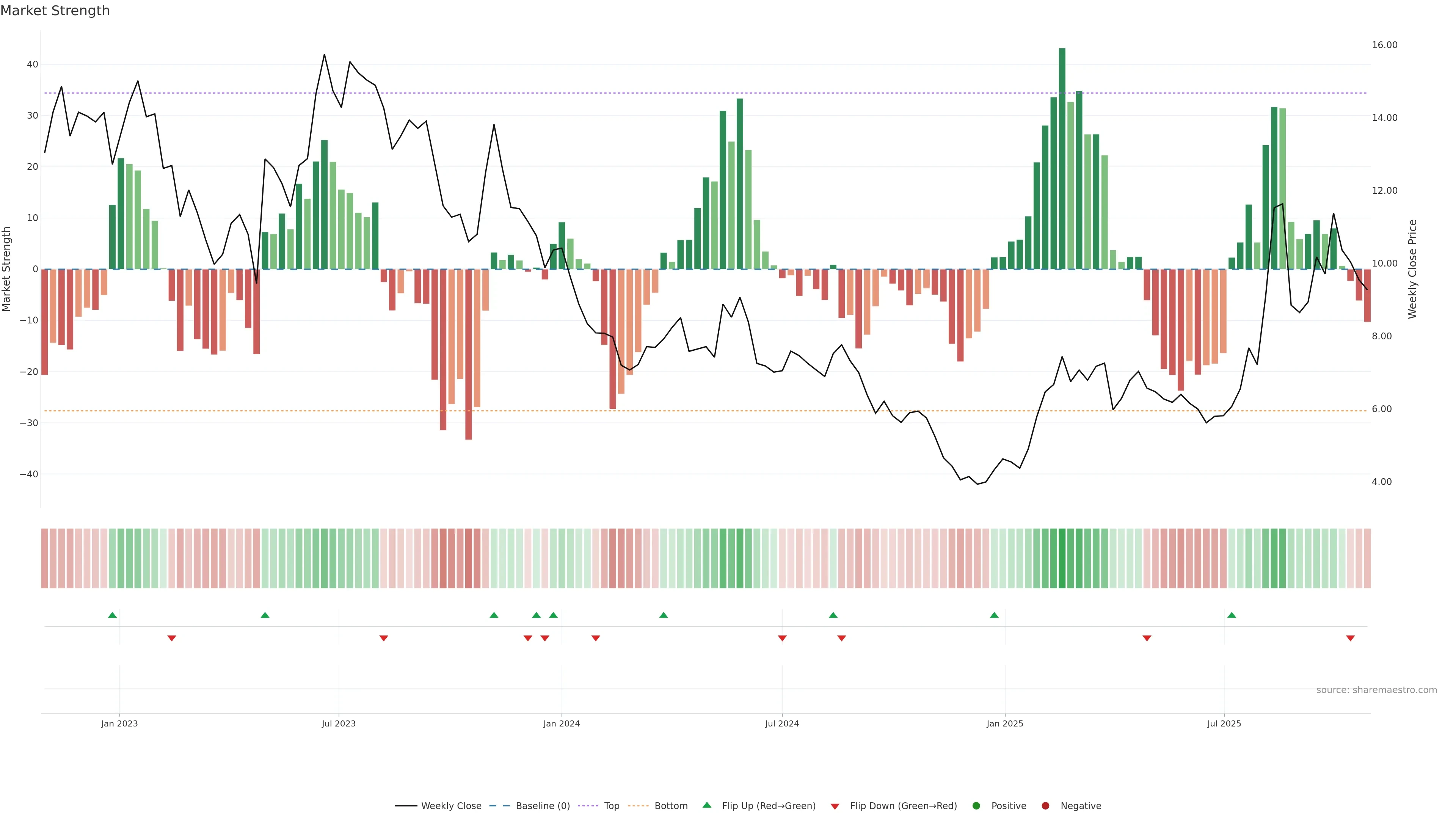This screenshot has height=819, width=1456.
Task: Click the first green flip-up marker before Jan 2023
Action: (x=113, y=615)
